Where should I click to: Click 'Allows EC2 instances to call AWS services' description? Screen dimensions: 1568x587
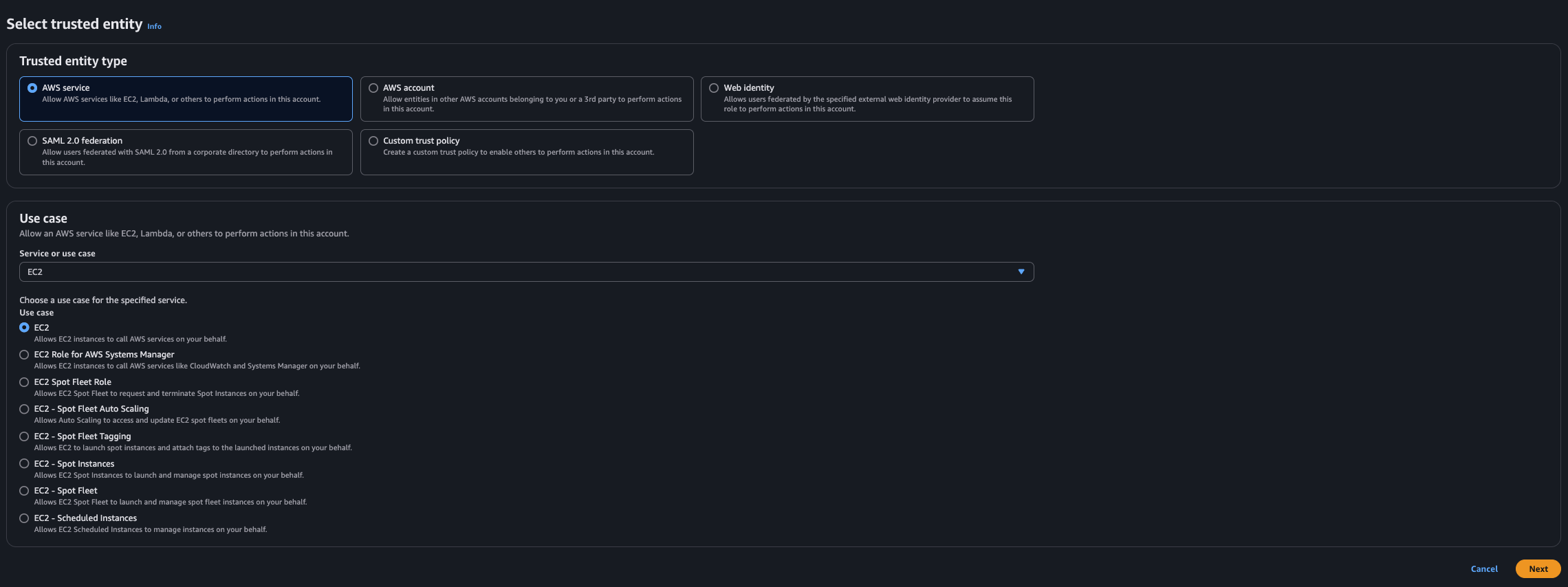click(x=131, y=340)
